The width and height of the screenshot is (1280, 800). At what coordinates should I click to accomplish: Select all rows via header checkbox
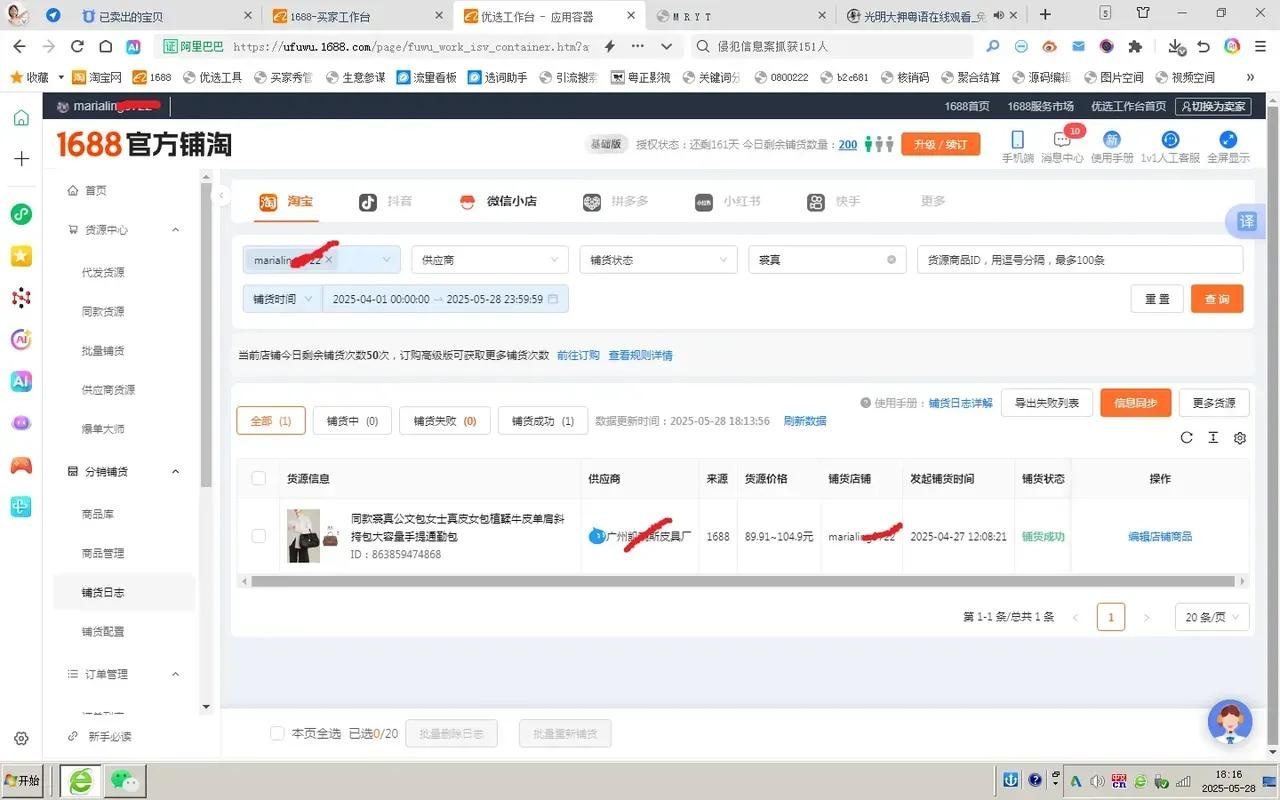tap(259, 479)
